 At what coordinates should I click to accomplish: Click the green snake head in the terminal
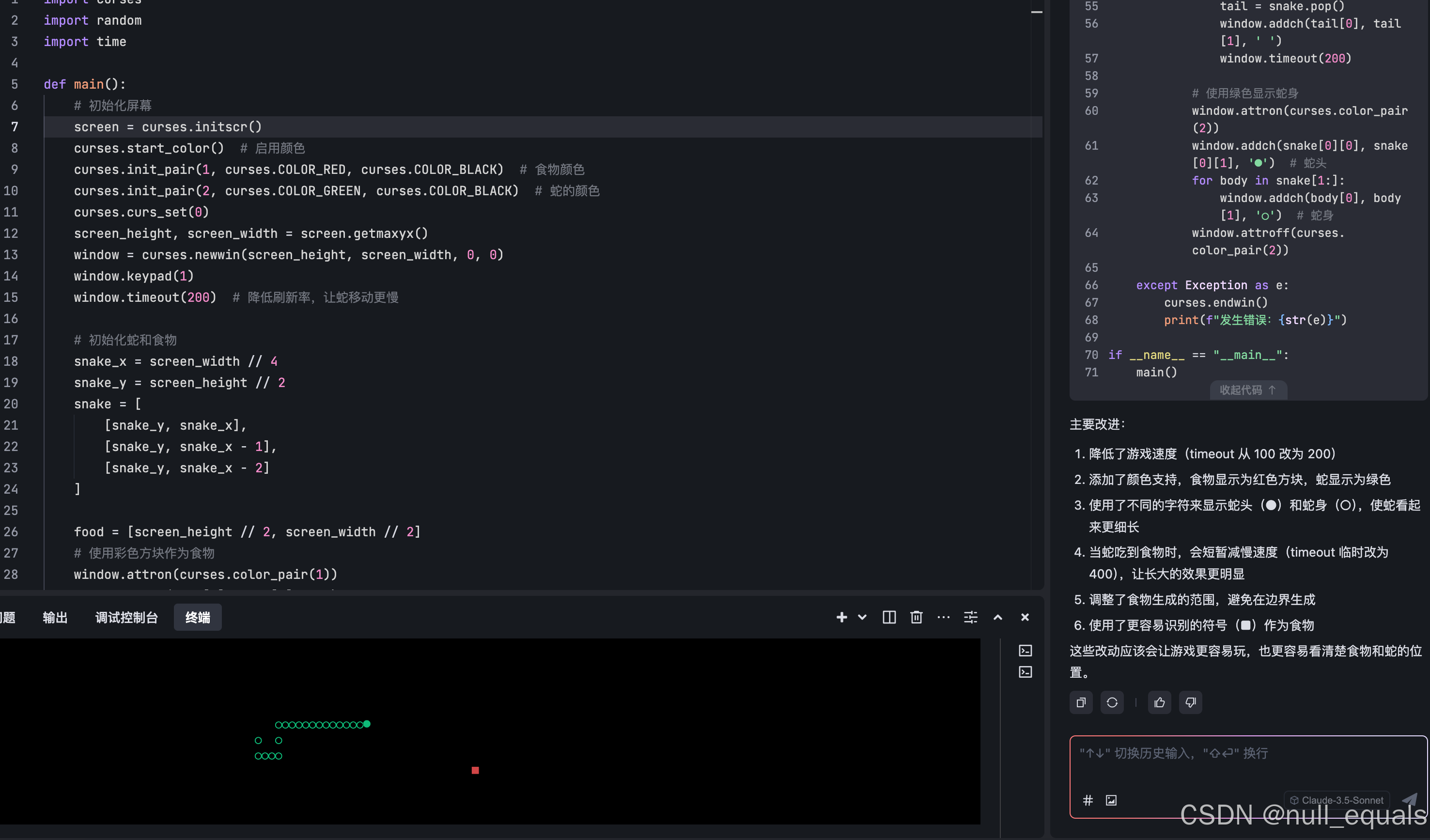367,724
